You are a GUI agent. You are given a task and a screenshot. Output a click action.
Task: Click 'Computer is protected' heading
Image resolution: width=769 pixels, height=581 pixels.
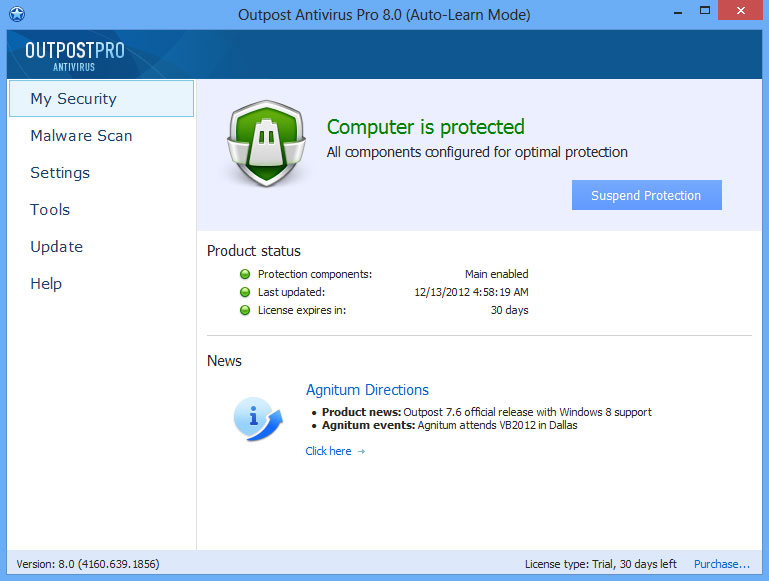(x=426, y=127)
